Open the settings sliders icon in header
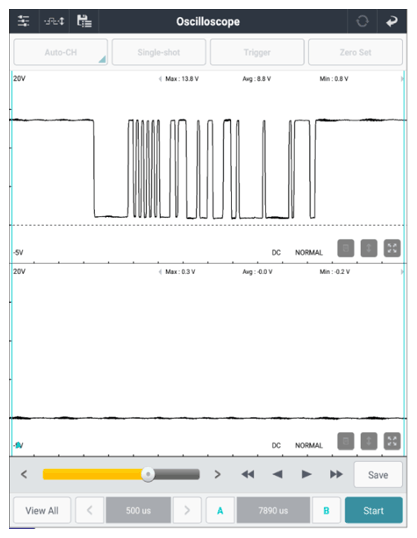Viewport: 417px width, 538px height. (x=23, y=21)
